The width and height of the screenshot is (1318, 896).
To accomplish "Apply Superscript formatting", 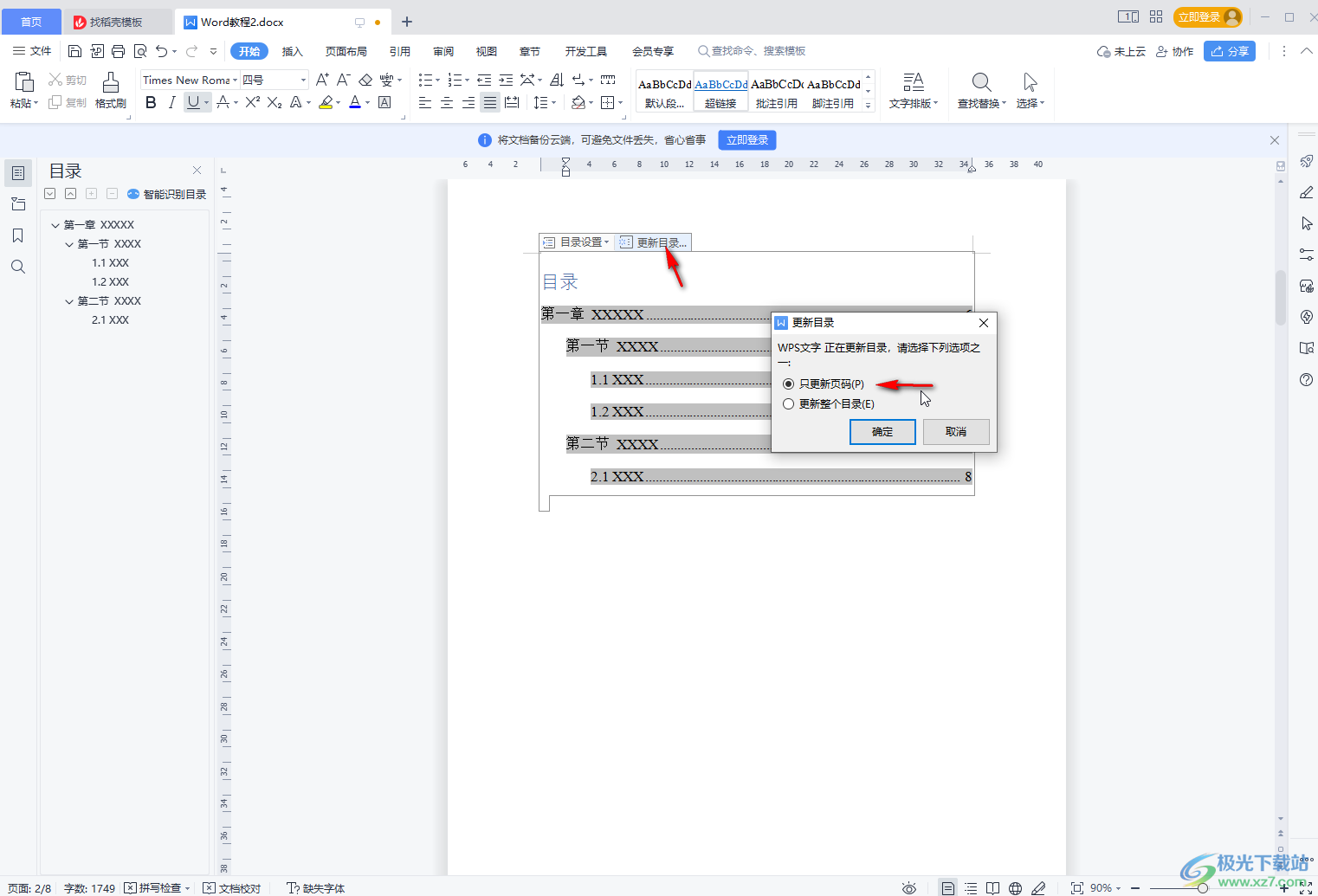I will coord(252,102).
